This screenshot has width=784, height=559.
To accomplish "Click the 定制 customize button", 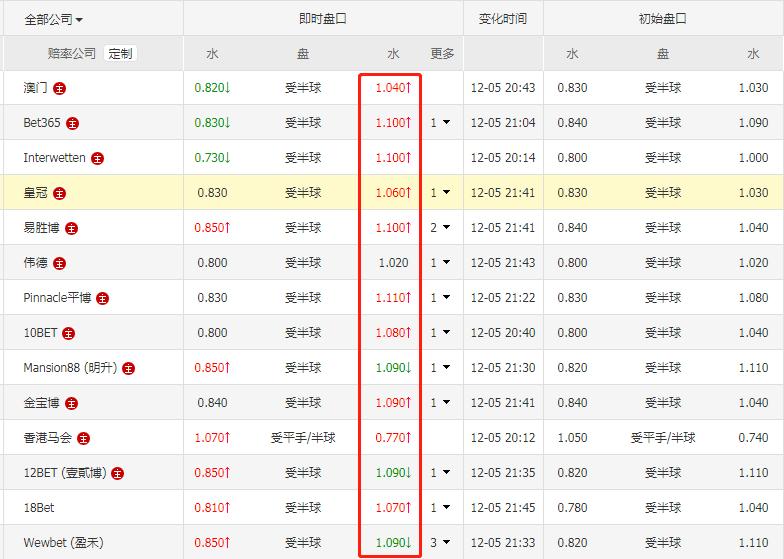I will pos(120,53).
